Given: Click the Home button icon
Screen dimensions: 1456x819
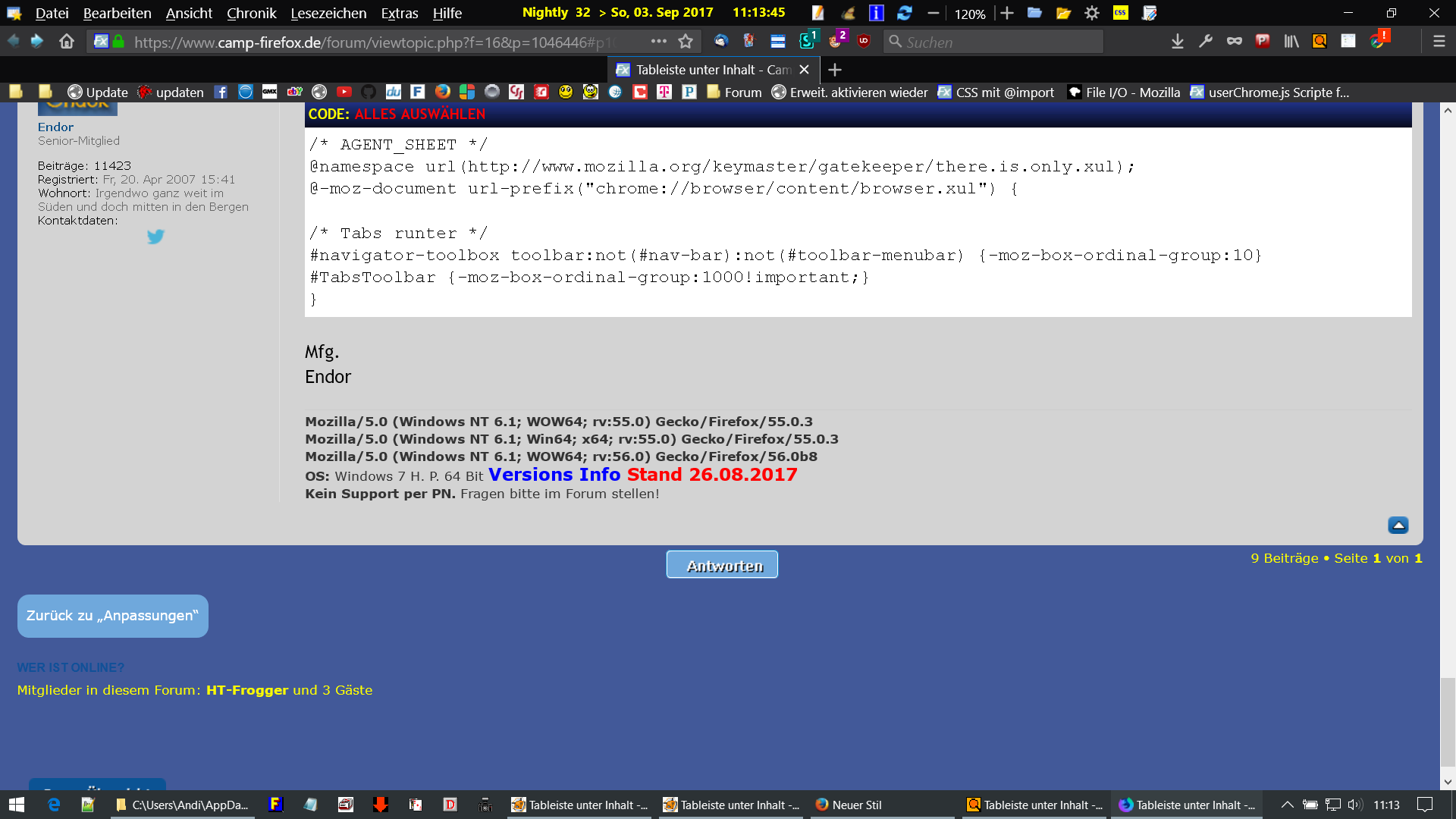Looking at the screenshot, I should click(67, 42).
